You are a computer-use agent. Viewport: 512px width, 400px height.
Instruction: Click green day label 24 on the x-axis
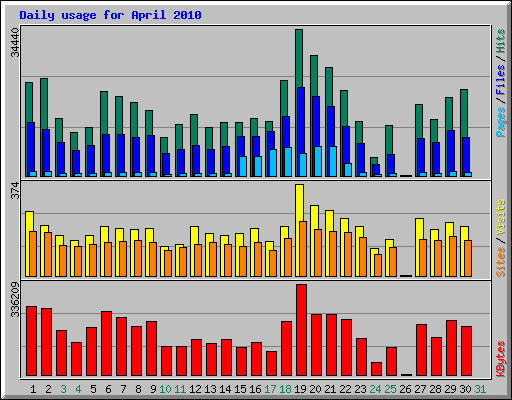pos(375,389)
